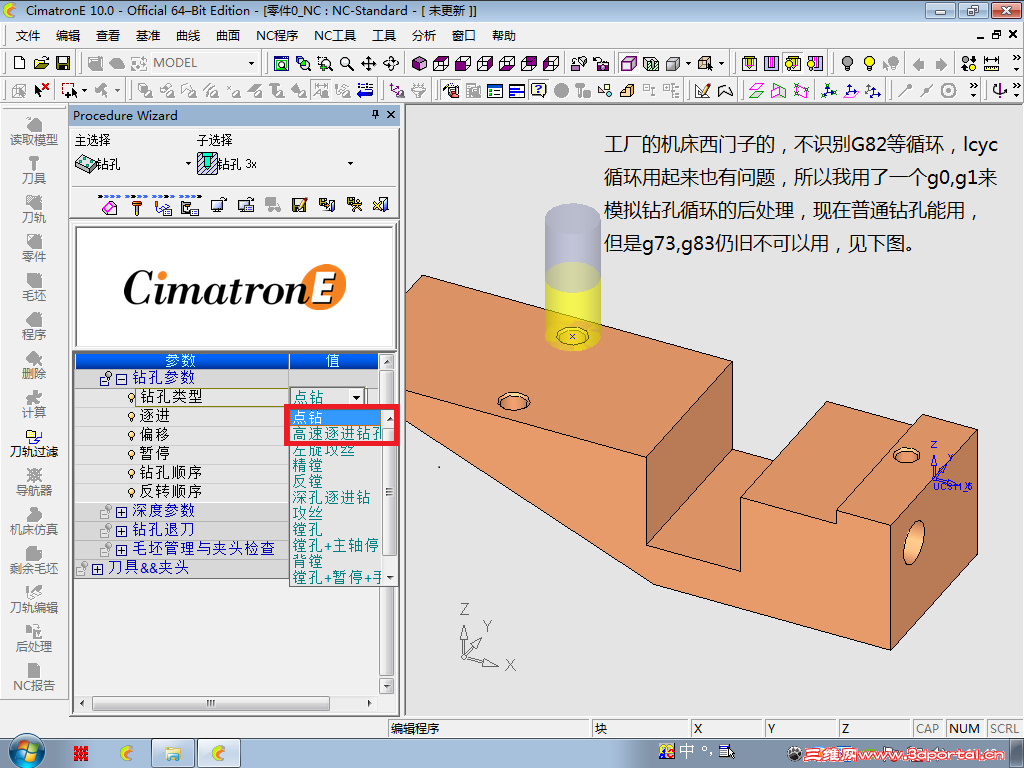Open the 刀具 sidebar item

(x=34, y=171)
